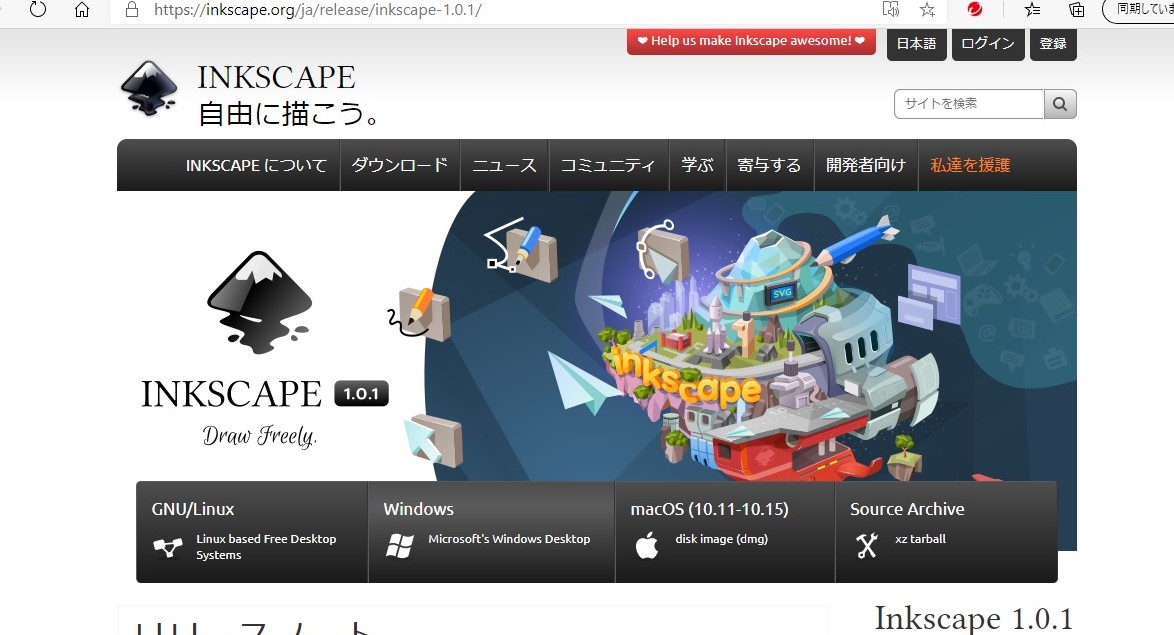Image resolution: width=1174 pixels, height=635 pixels.
Task: Open the 学ぶ menu
Action: point(697,165)
